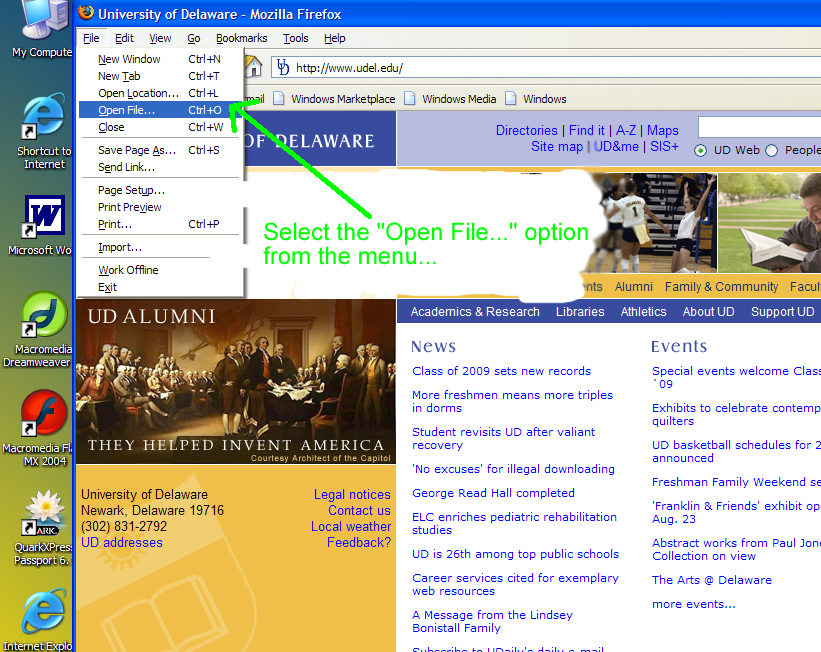
Task: Click the Home toolbar button
Action: point(253,67)
